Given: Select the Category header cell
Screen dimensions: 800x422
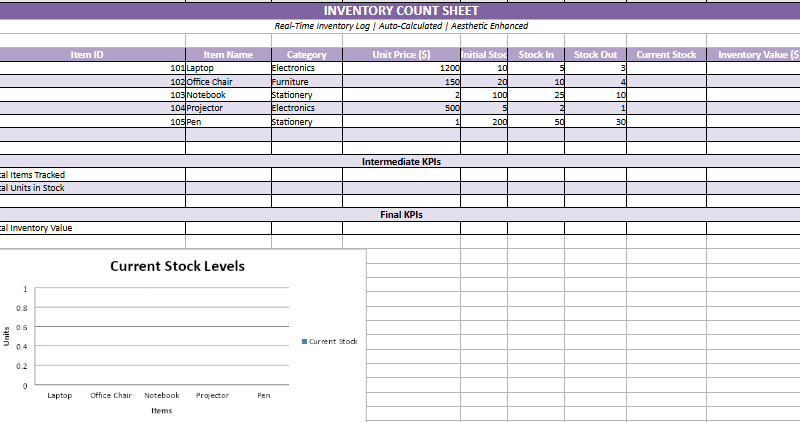Looking at the screenshot, I should tap(307, 55).
